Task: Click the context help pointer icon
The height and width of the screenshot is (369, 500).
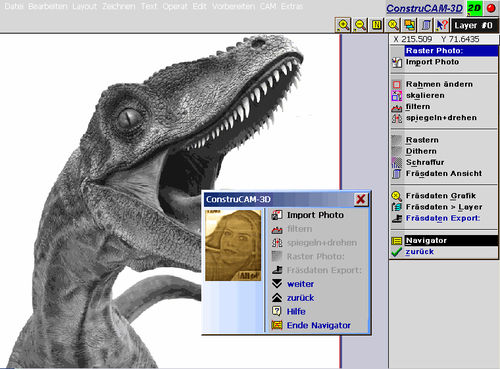Action: (442, 25)
